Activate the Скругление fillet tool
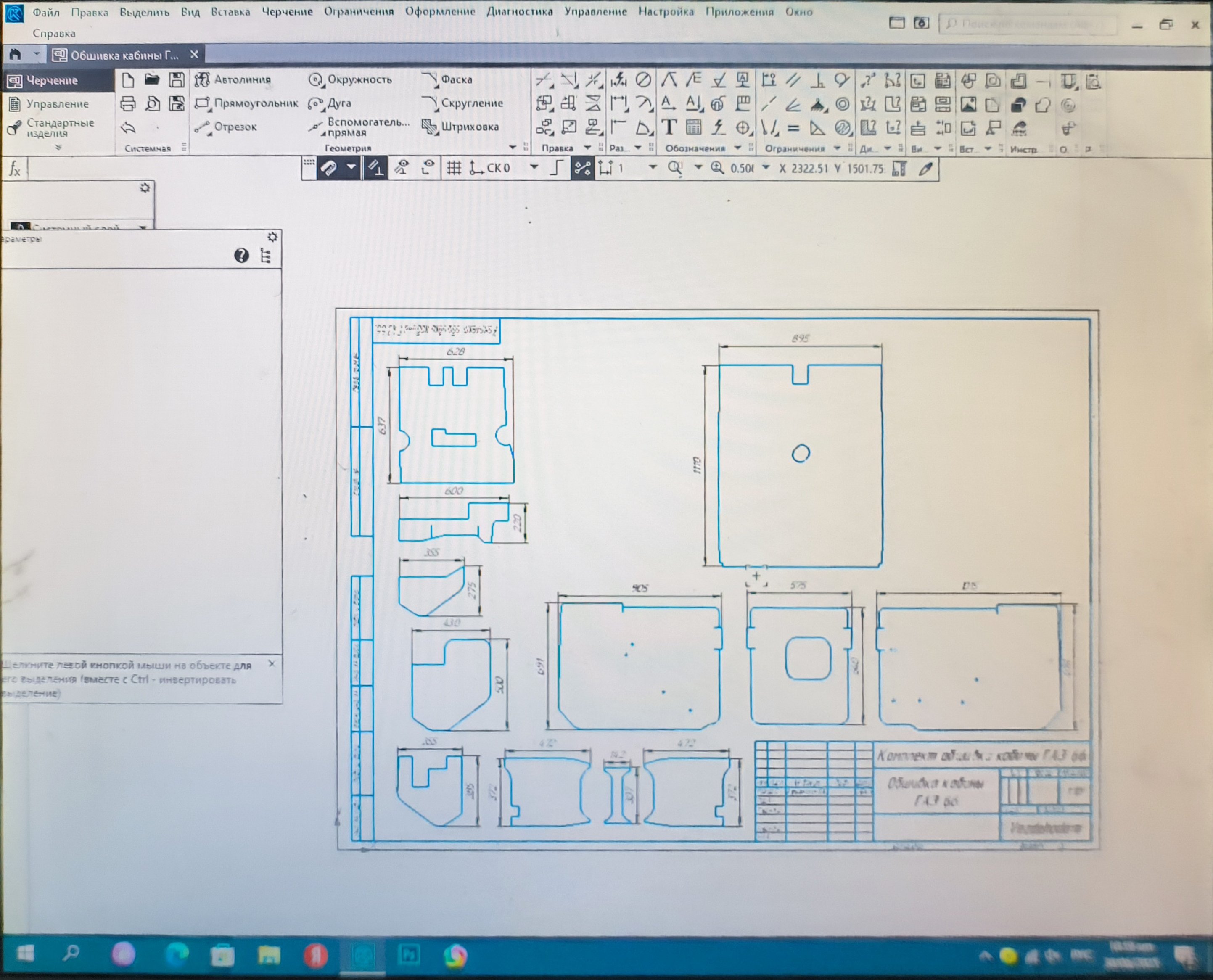Image resolution: width=1213 pixels, height=980 pixels. [462, 103]
